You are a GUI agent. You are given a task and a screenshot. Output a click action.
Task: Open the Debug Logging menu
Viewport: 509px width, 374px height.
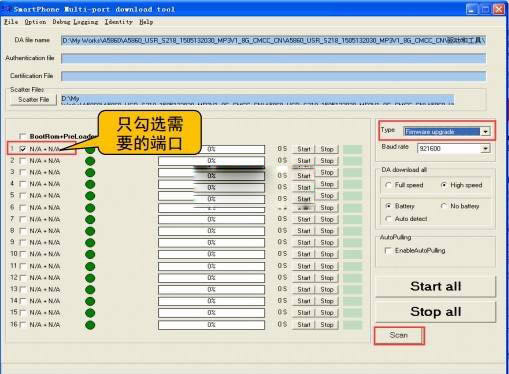75,22
